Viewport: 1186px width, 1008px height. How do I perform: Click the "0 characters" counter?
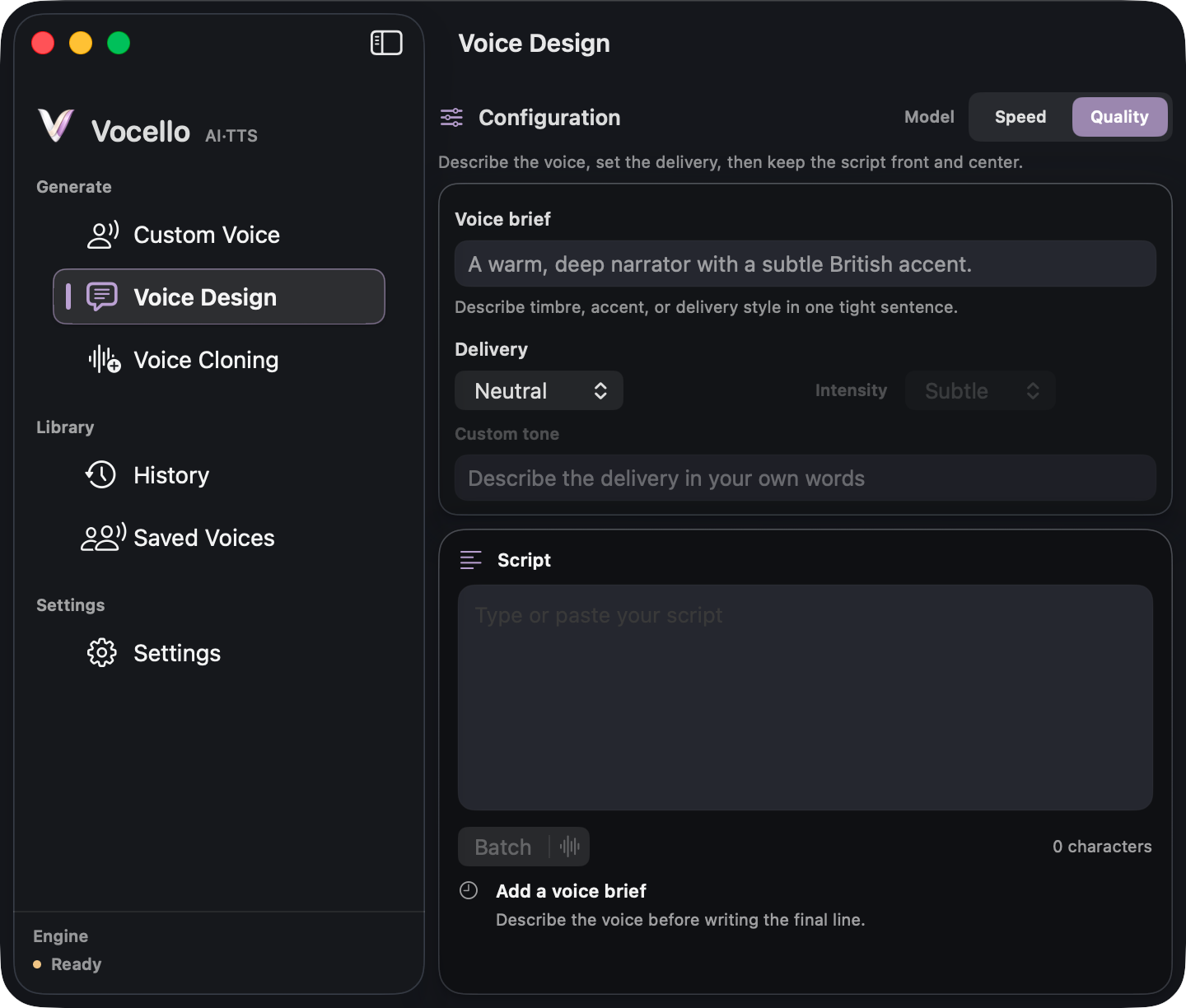pos(1102,847)
